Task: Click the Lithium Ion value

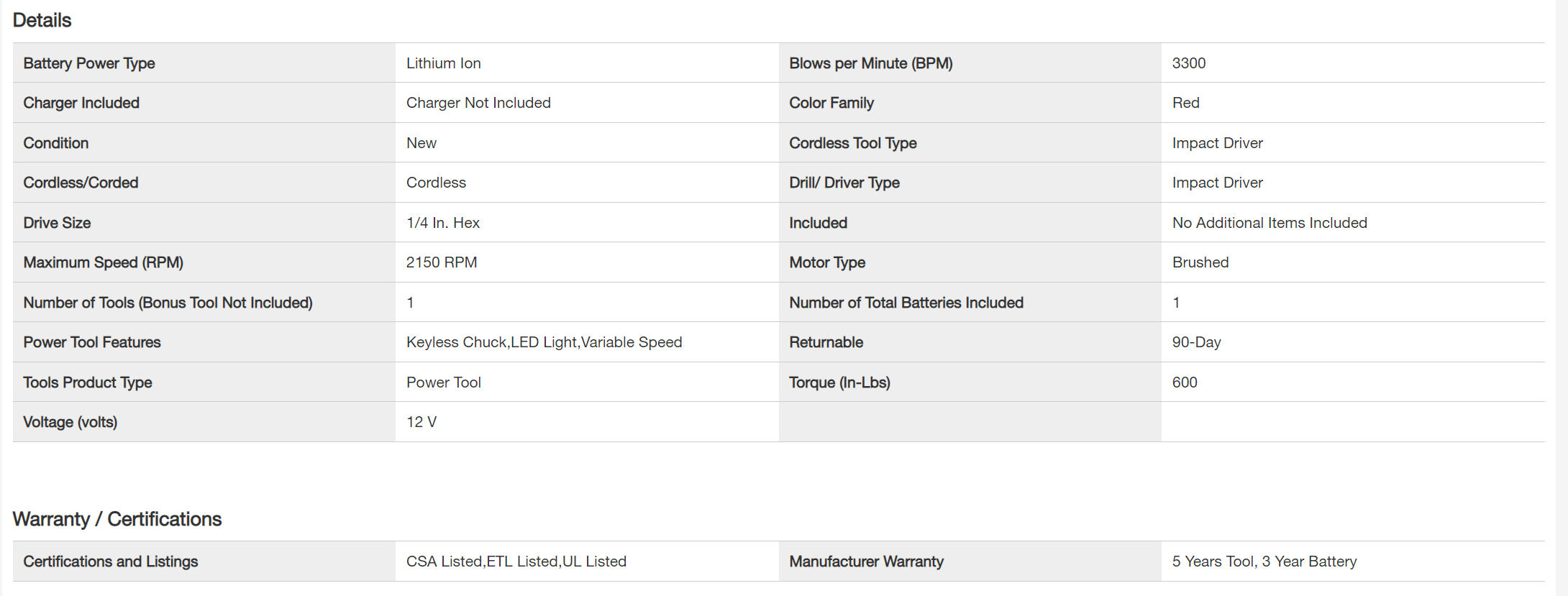Action: (x=443, y=63)
